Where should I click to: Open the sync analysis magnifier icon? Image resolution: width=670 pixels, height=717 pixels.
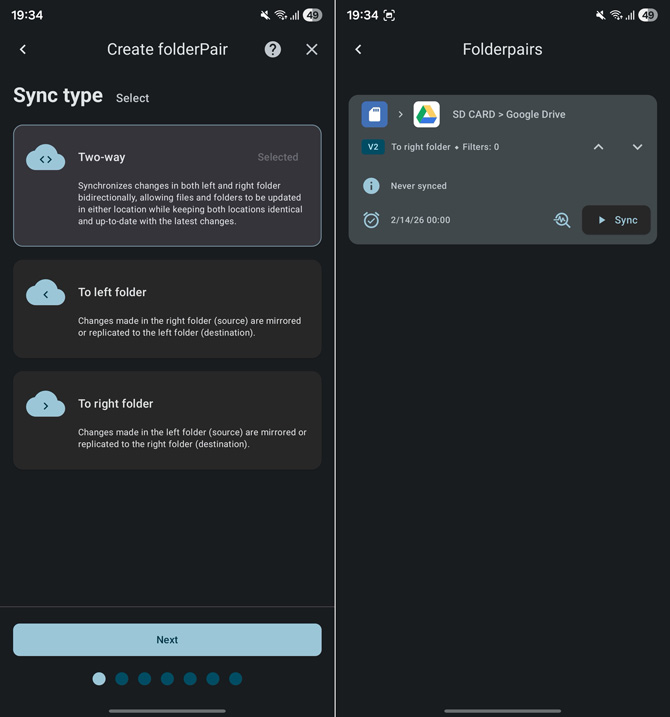click(562, 220)
